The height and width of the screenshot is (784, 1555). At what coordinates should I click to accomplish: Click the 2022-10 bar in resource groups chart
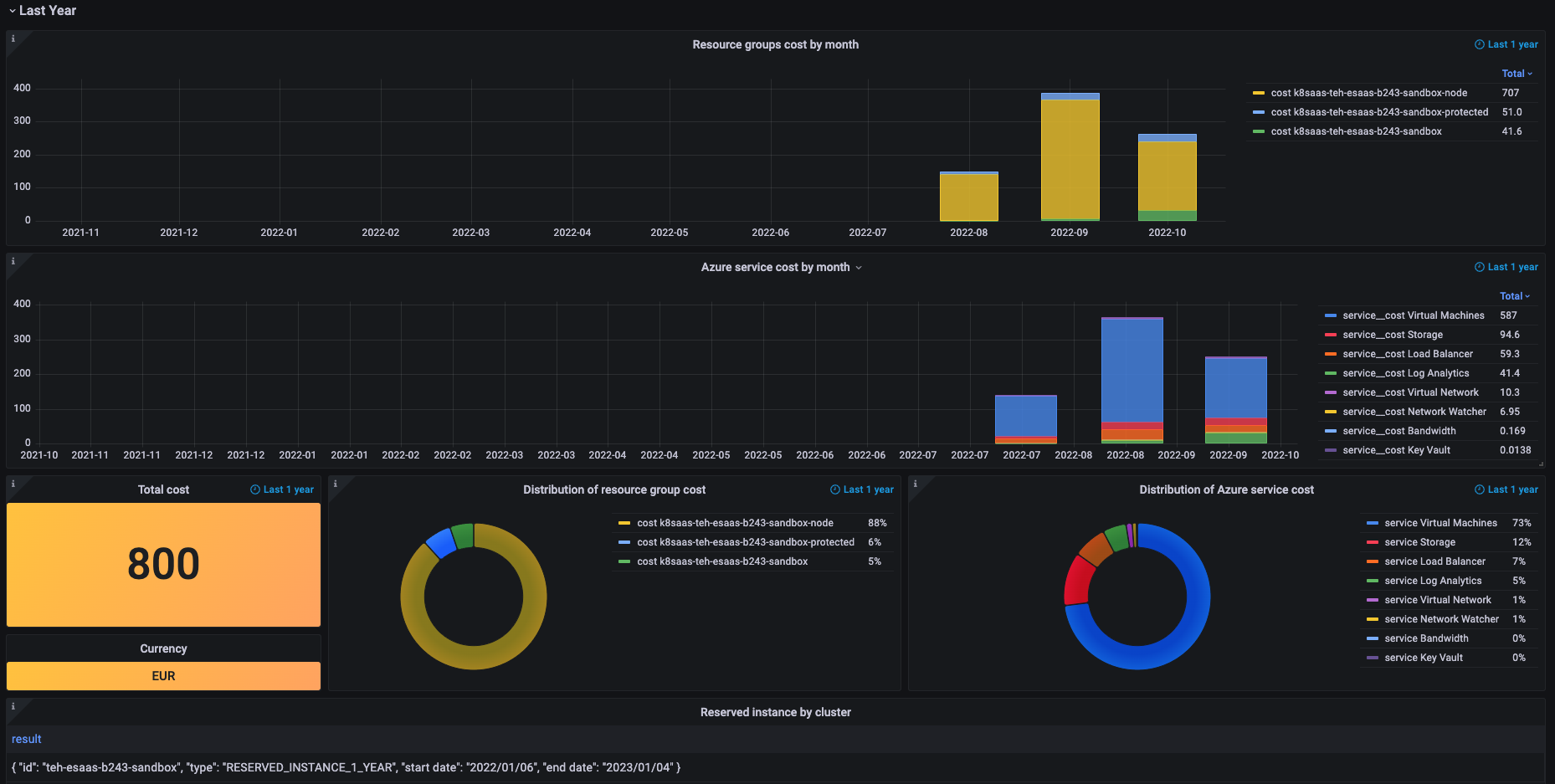(1167, 177)
